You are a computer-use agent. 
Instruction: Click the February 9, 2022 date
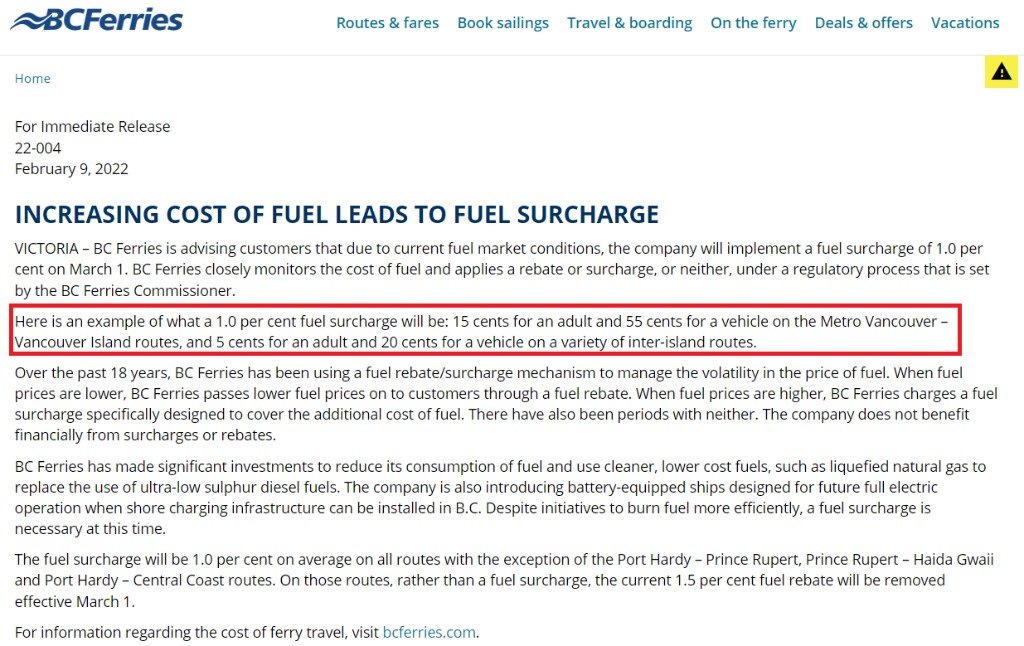(x=71, y=169)
